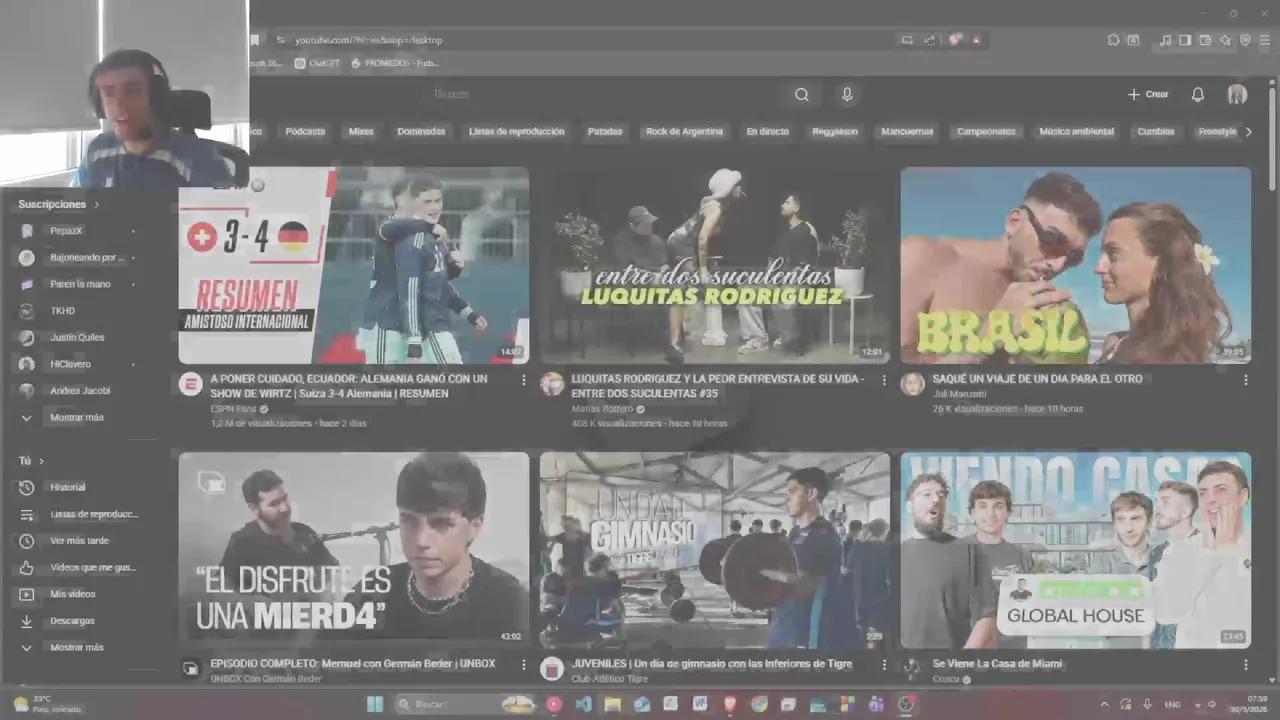
Task: Open Juli Manzotti channel avatar
Action: [912, 385]
